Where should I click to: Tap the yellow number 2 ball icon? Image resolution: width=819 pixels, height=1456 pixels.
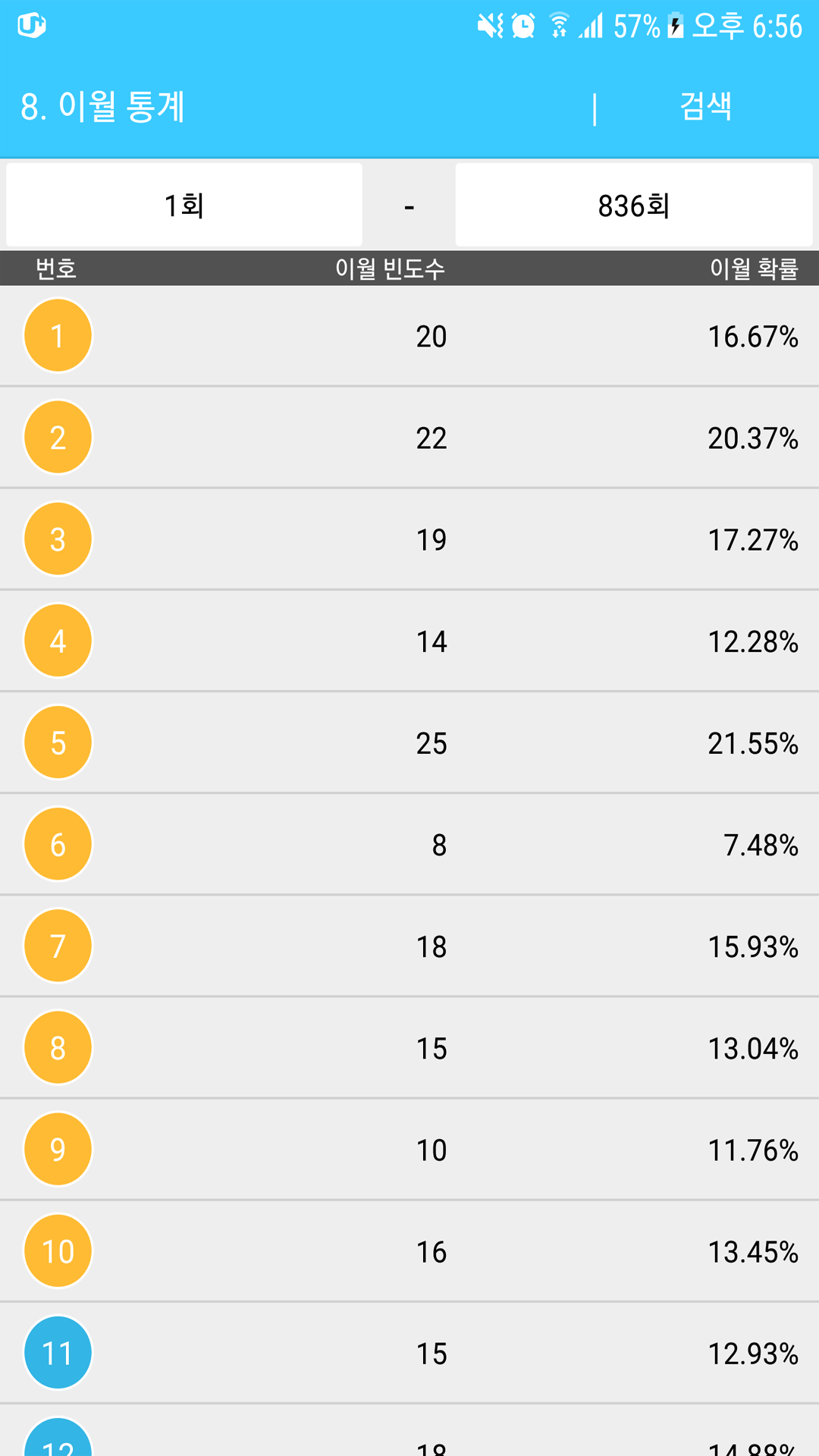pyautogui.click(x=58, y=438)
